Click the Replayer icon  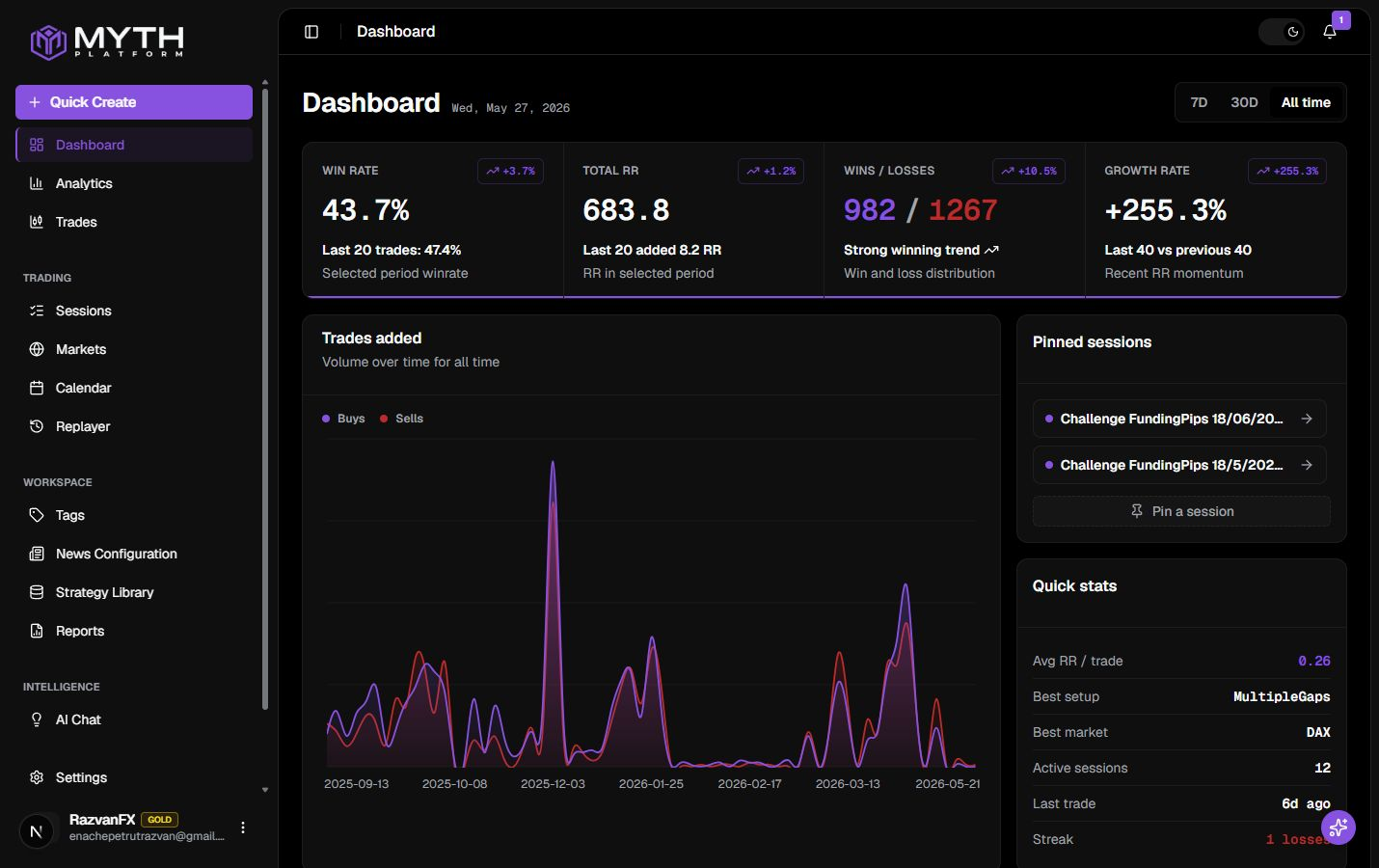[x=37, y=426]
